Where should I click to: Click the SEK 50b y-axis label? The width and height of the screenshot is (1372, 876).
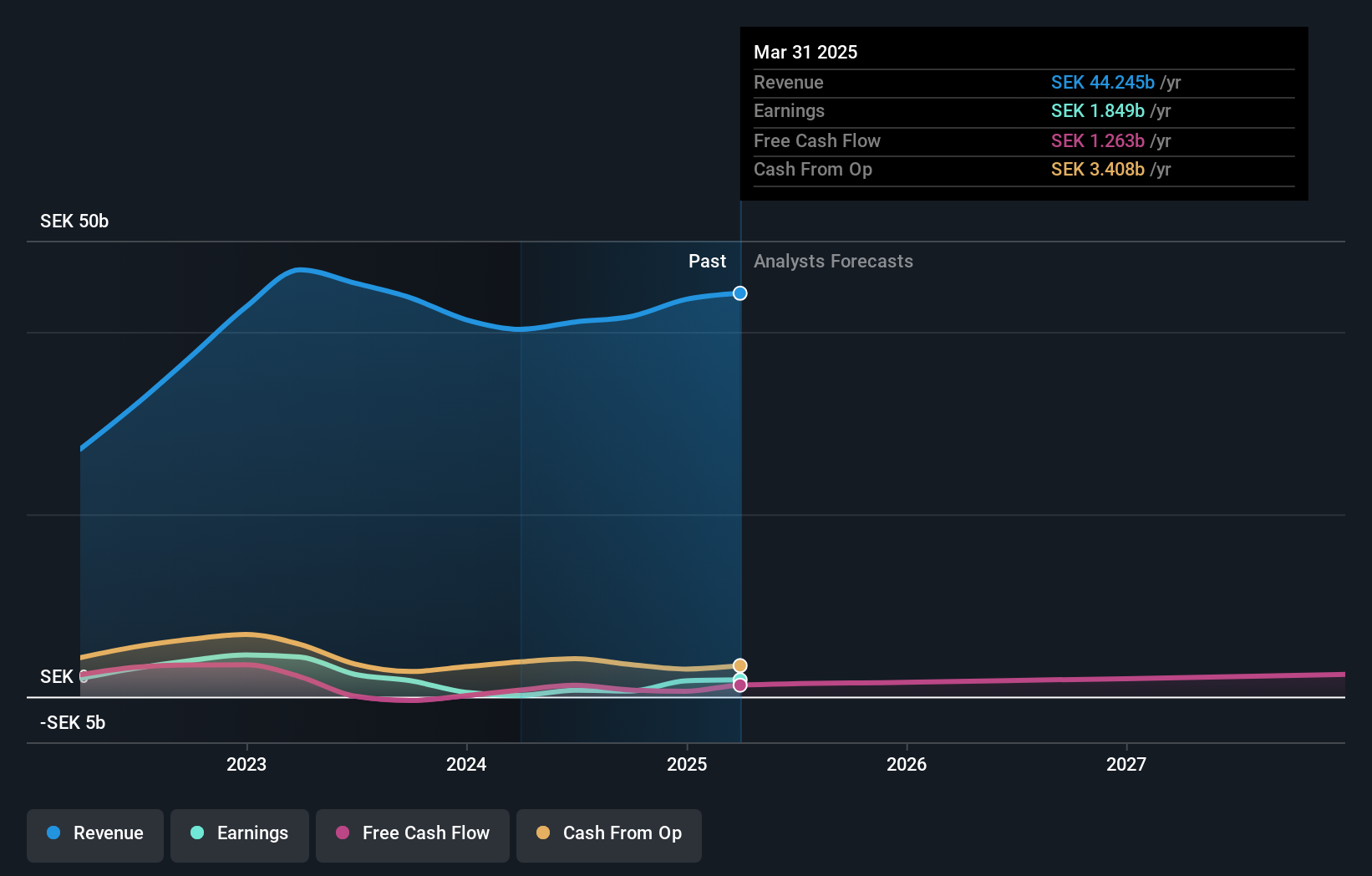(74, 222)
